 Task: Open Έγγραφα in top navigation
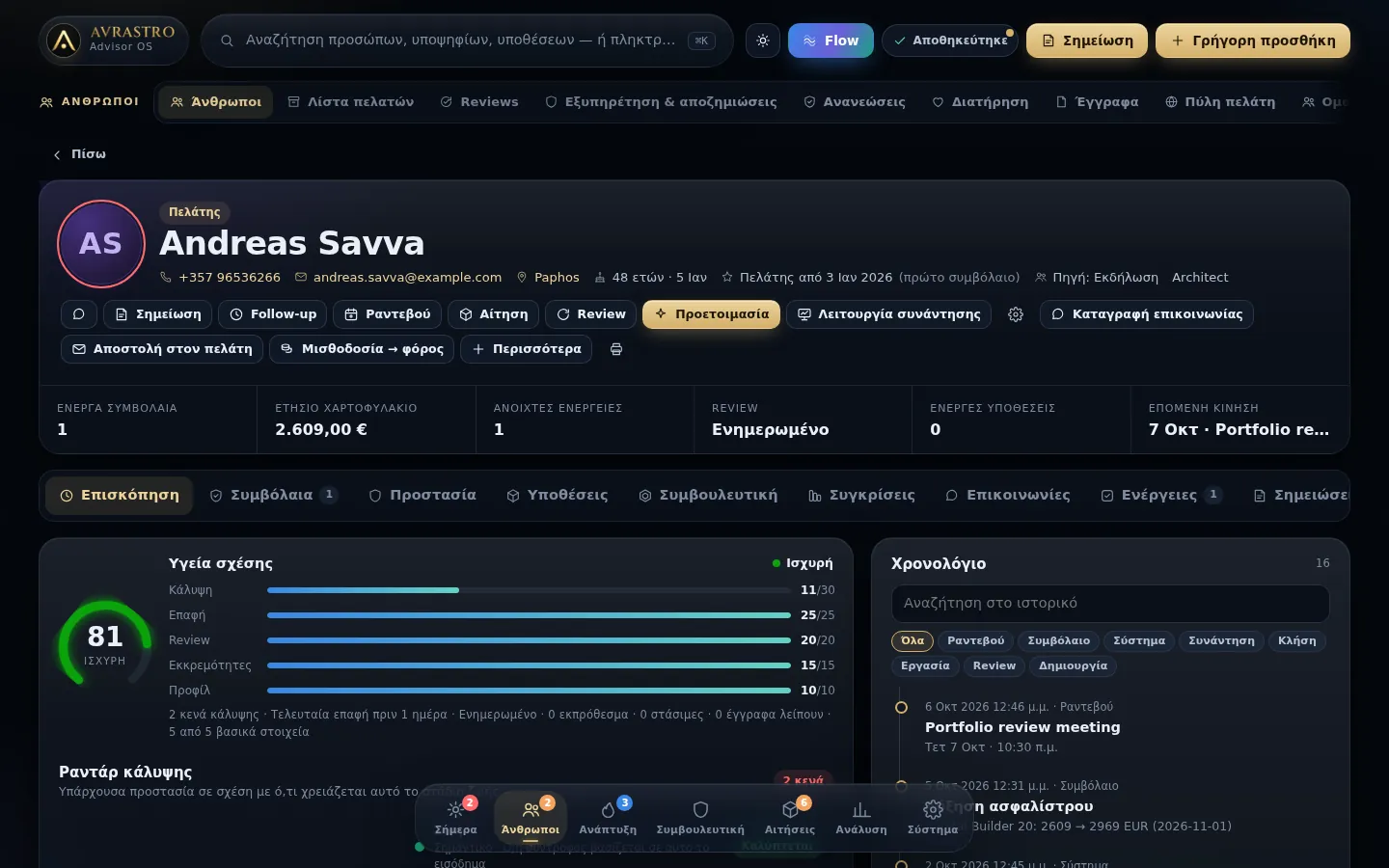pos(1097,102)
